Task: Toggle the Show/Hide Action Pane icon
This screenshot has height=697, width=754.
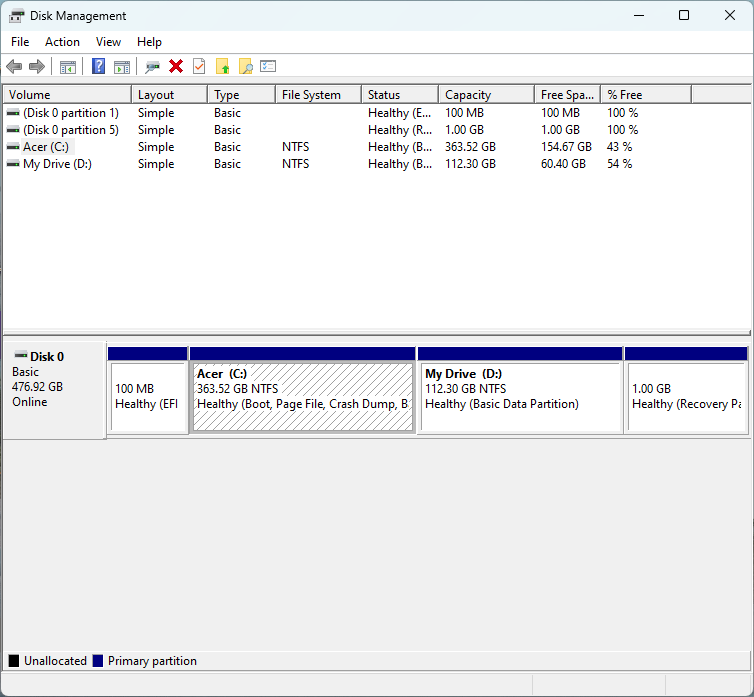Action: 122,67
